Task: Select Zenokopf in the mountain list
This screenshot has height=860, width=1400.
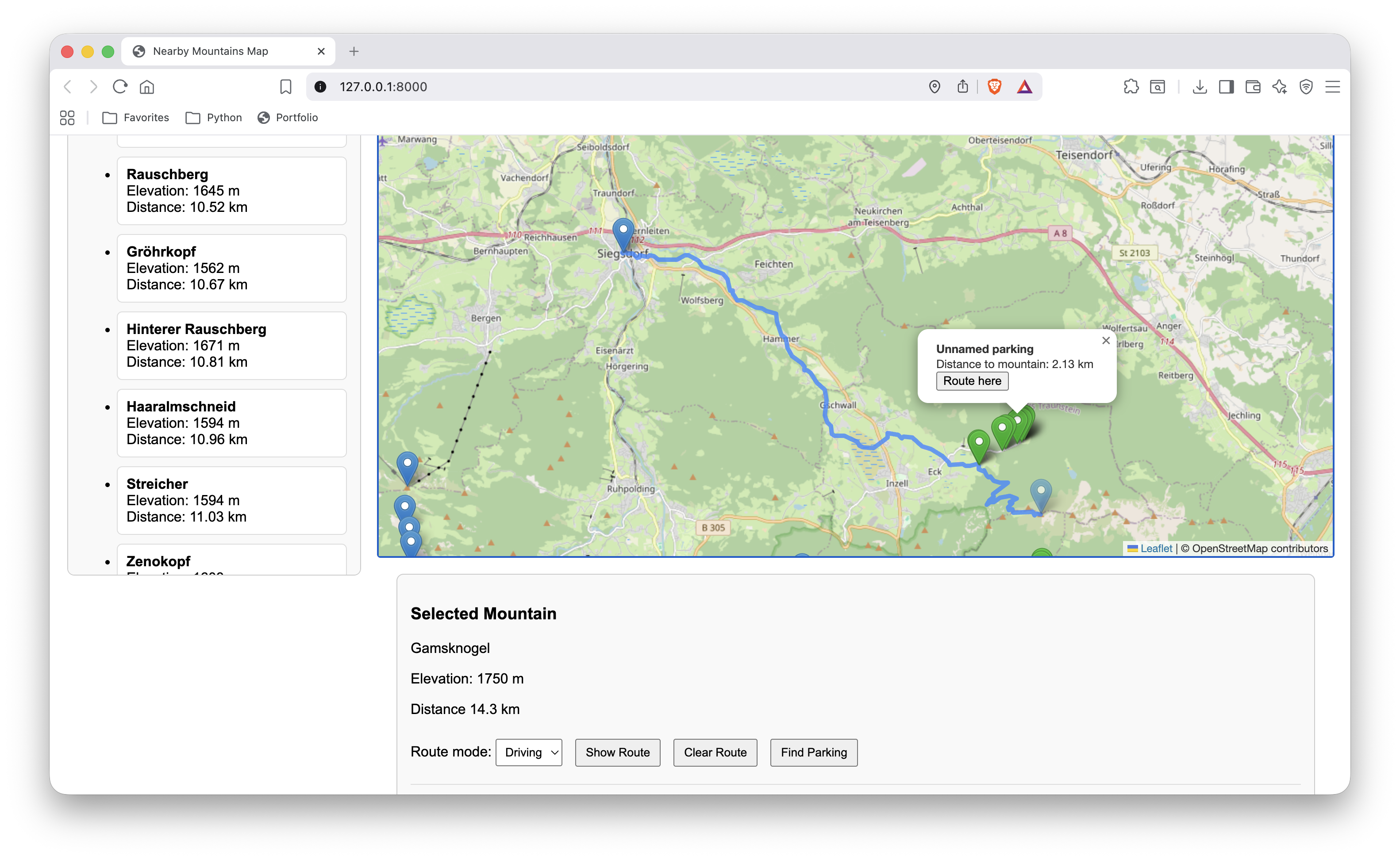Action: coord(231,560)
